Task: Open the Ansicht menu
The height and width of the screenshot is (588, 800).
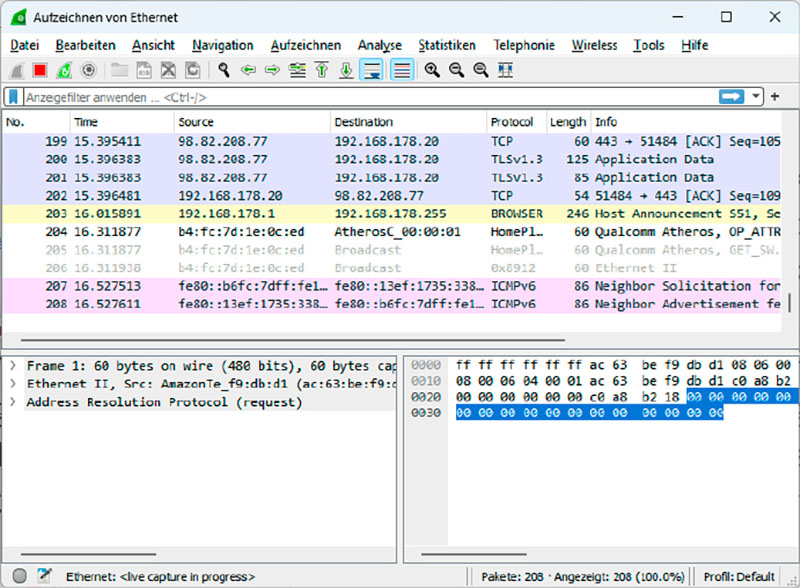Action: [153, 45]
